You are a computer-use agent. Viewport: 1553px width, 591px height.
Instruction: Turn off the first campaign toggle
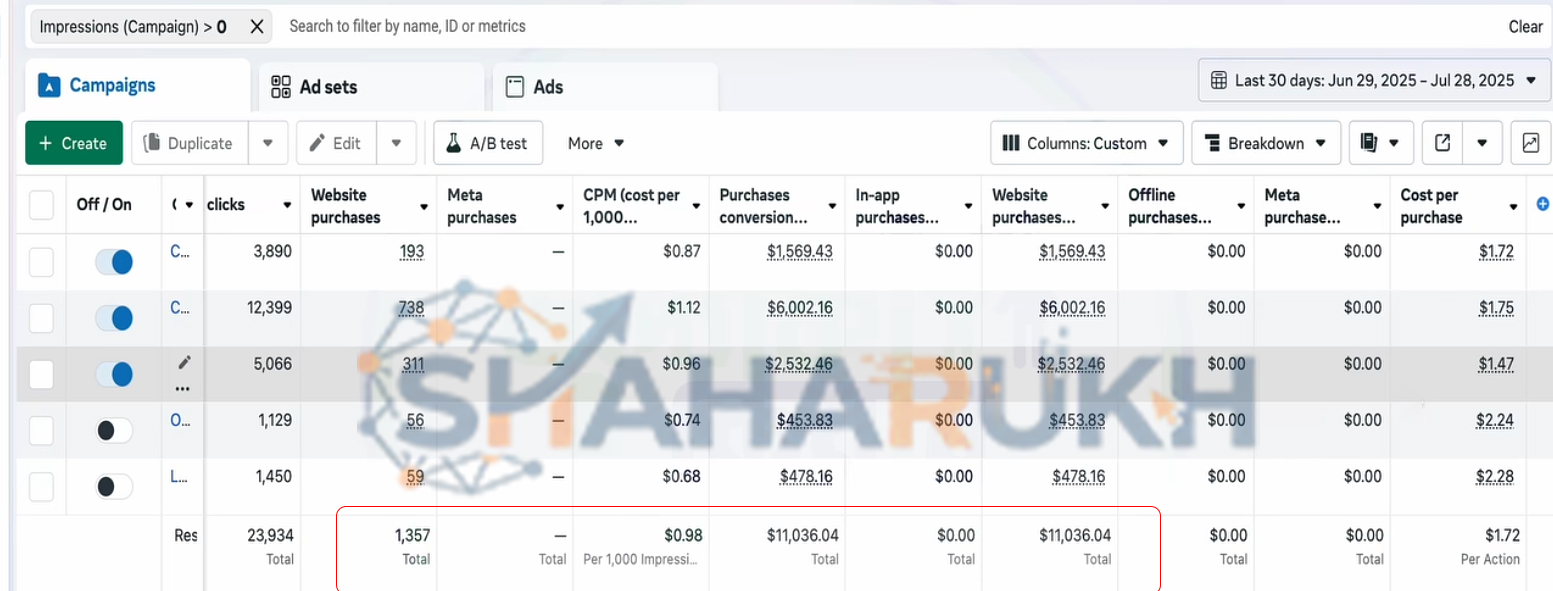click(114, 262)
